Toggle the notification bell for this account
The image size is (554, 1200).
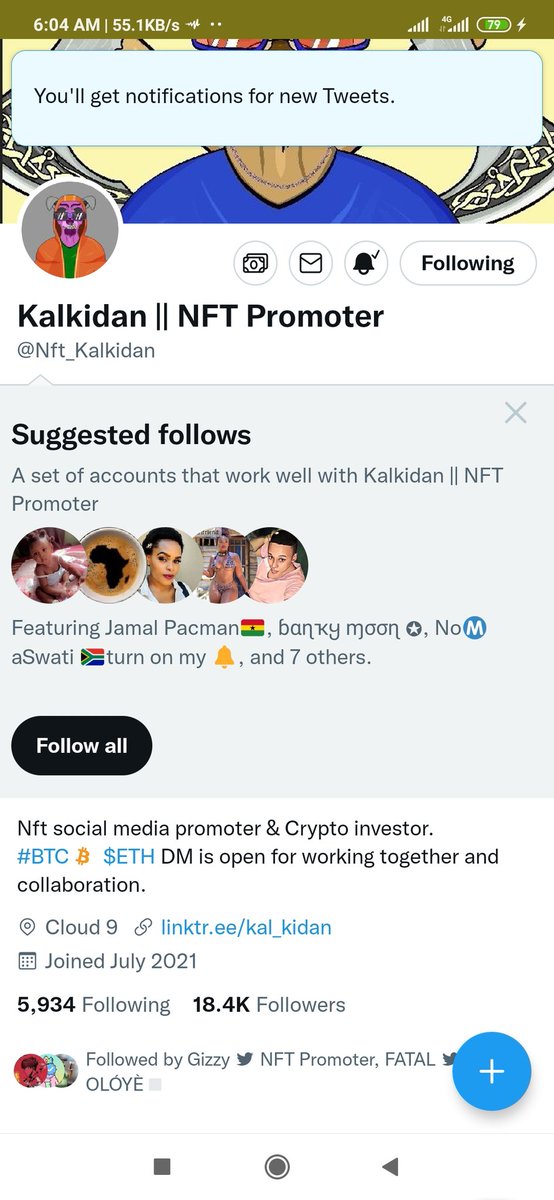coord(366,263)
